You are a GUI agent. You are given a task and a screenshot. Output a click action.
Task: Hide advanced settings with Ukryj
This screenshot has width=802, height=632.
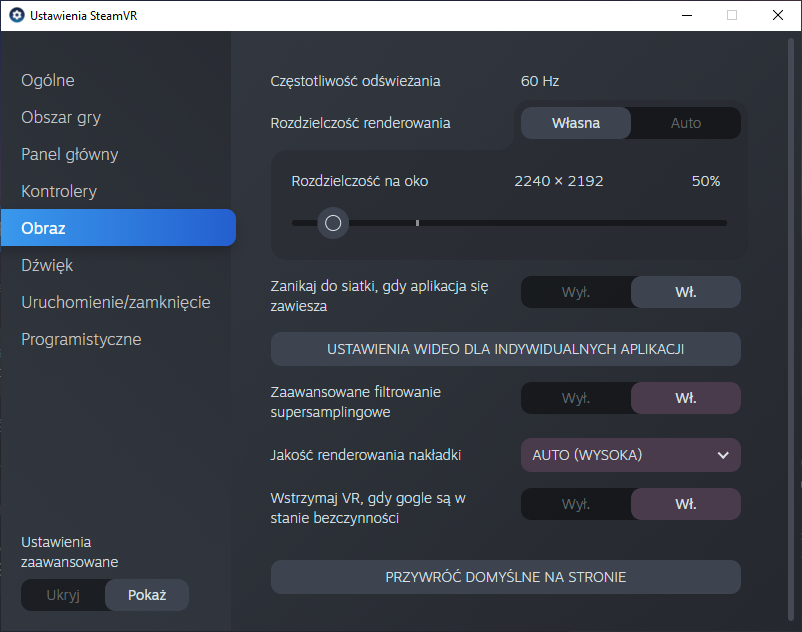point(63,595)
